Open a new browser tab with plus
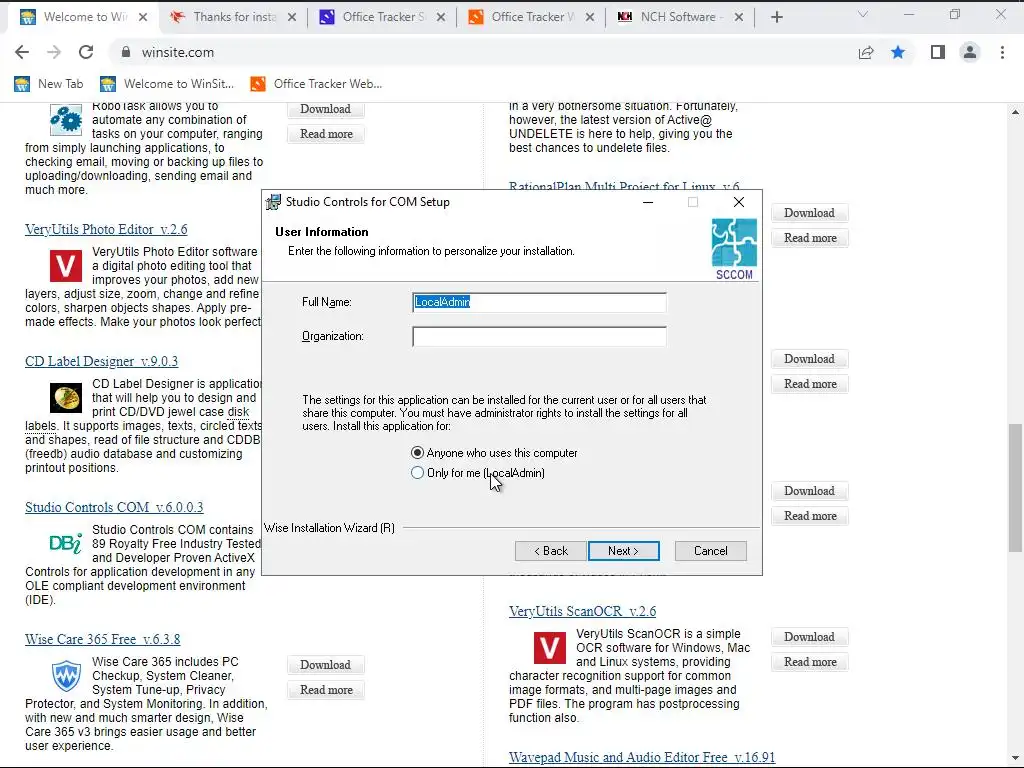The height and width of the screenshot is (768, 1024). tap(776, 18)
